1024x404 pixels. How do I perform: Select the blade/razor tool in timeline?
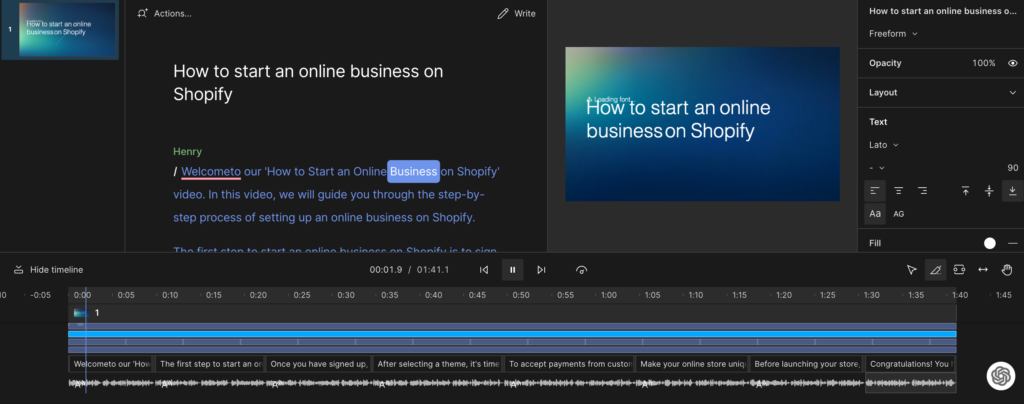936,270
